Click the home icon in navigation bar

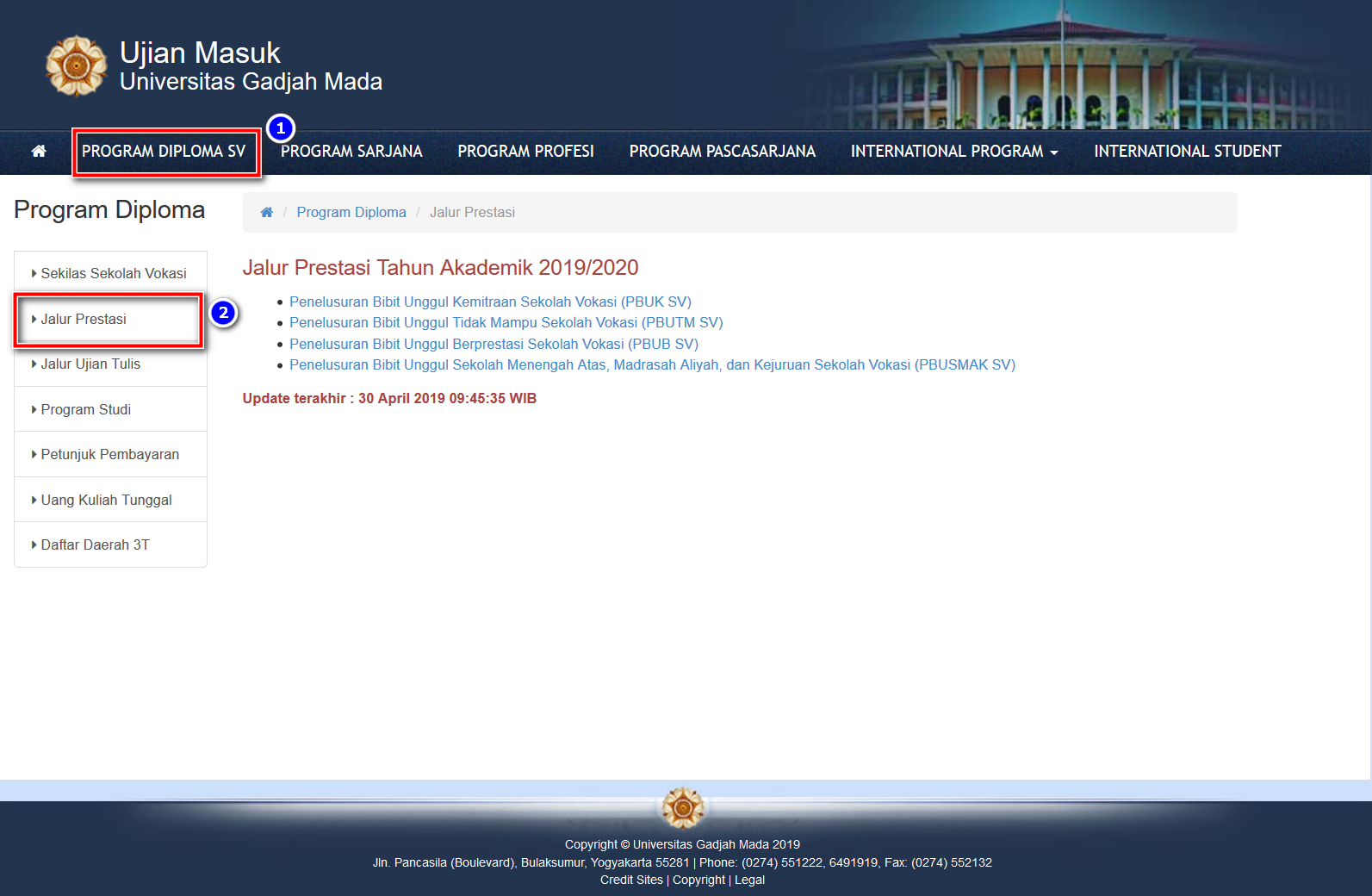[x=39, y=152]
